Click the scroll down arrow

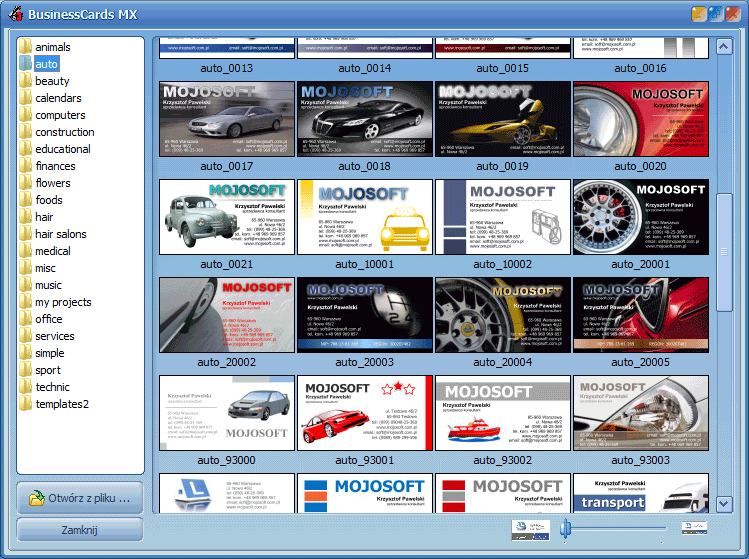pyautogui.click(x=724, y=504)
